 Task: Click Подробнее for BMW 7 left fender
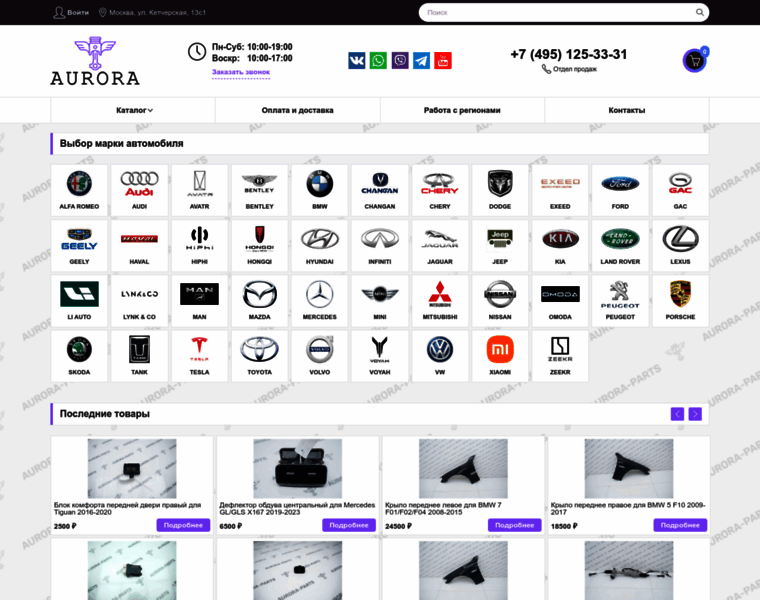pos(515,525)
